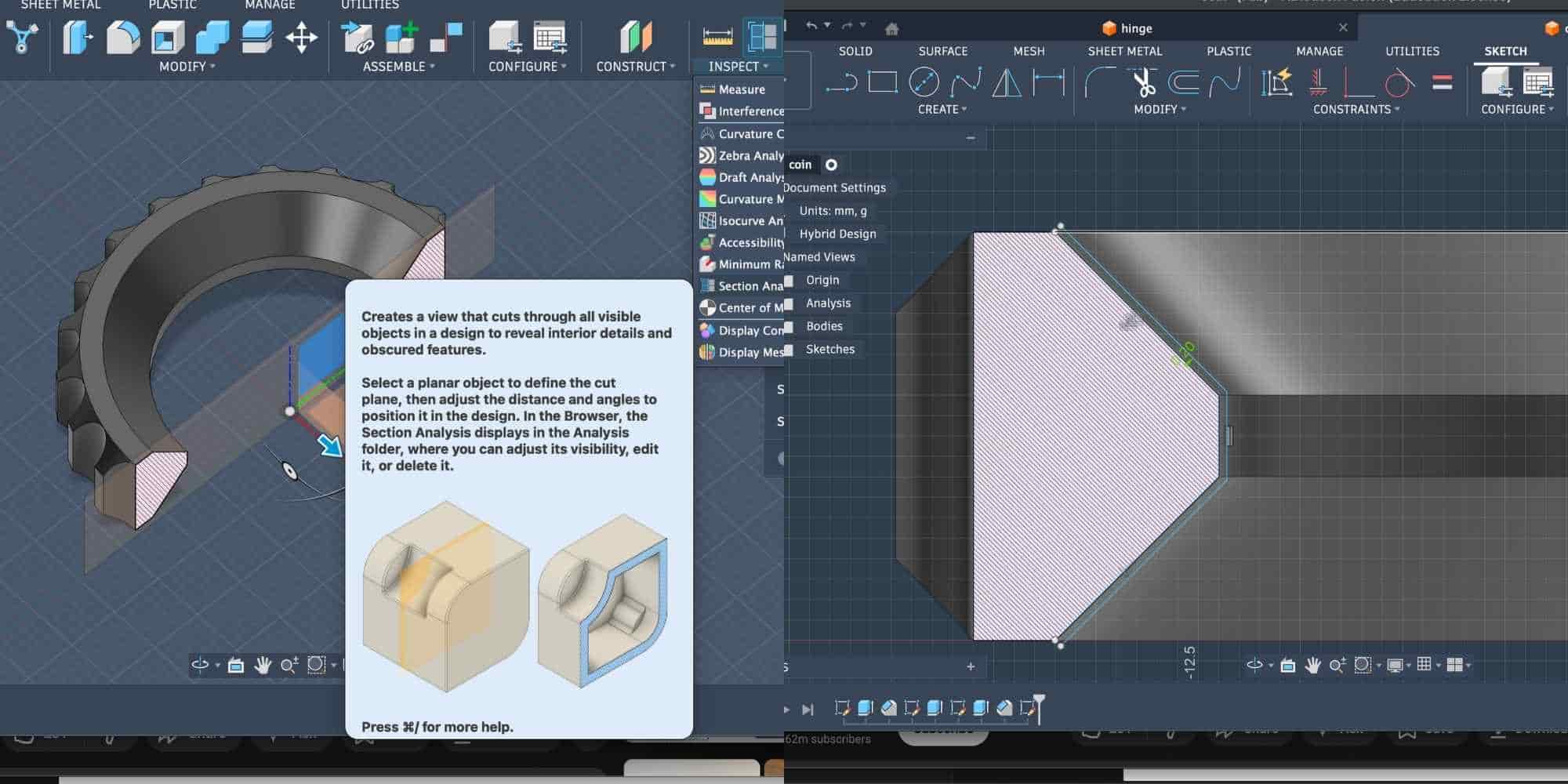This screenshot has height=784, width=1568.
Task: Apply the Equal constraint icon
Action: pyautogui.click(x=1442, y=82)
